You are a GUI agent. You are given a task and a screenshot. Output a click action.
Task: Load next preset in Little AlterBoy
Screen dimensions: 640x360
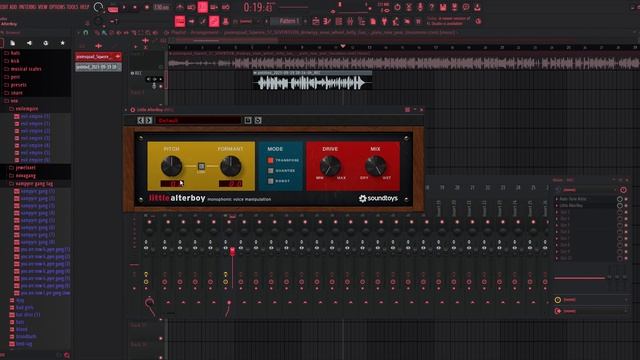point(149,120)
